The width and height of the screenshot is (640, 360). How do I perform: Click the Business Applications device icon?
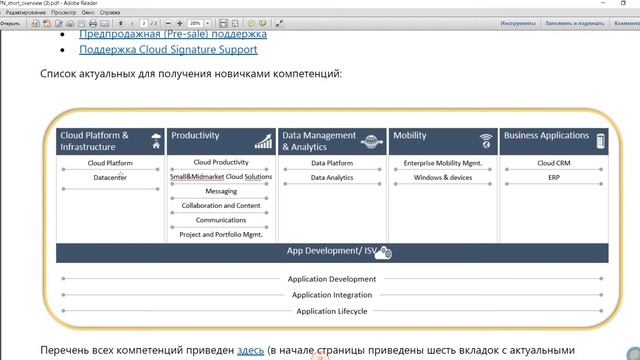pyautogui.click(x=600, y=141)
